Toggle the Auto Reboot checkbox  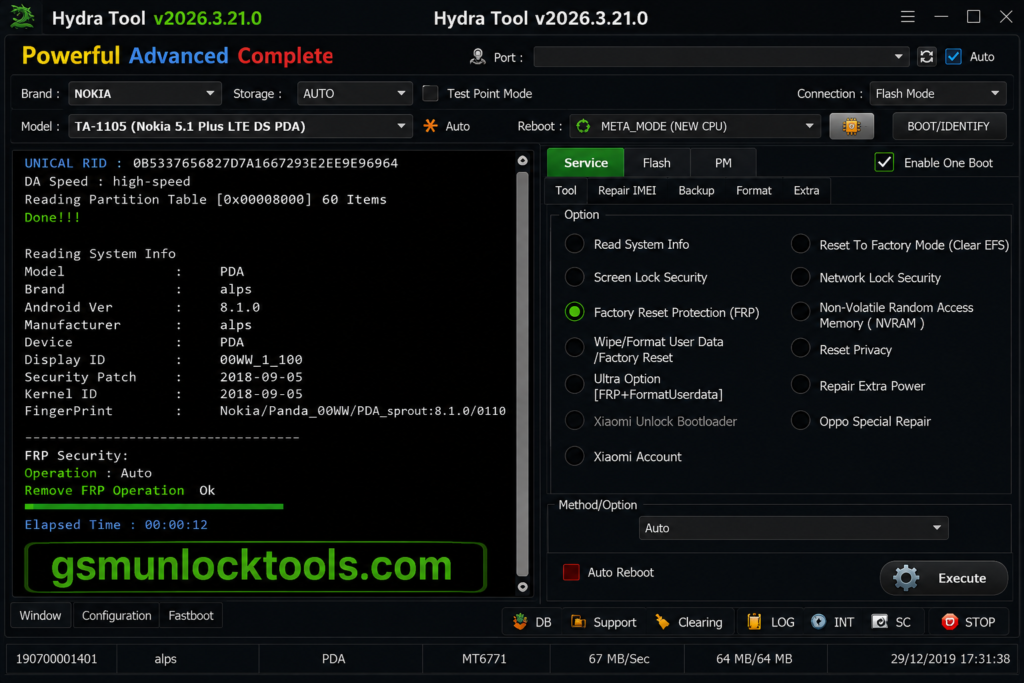(571, 572)
